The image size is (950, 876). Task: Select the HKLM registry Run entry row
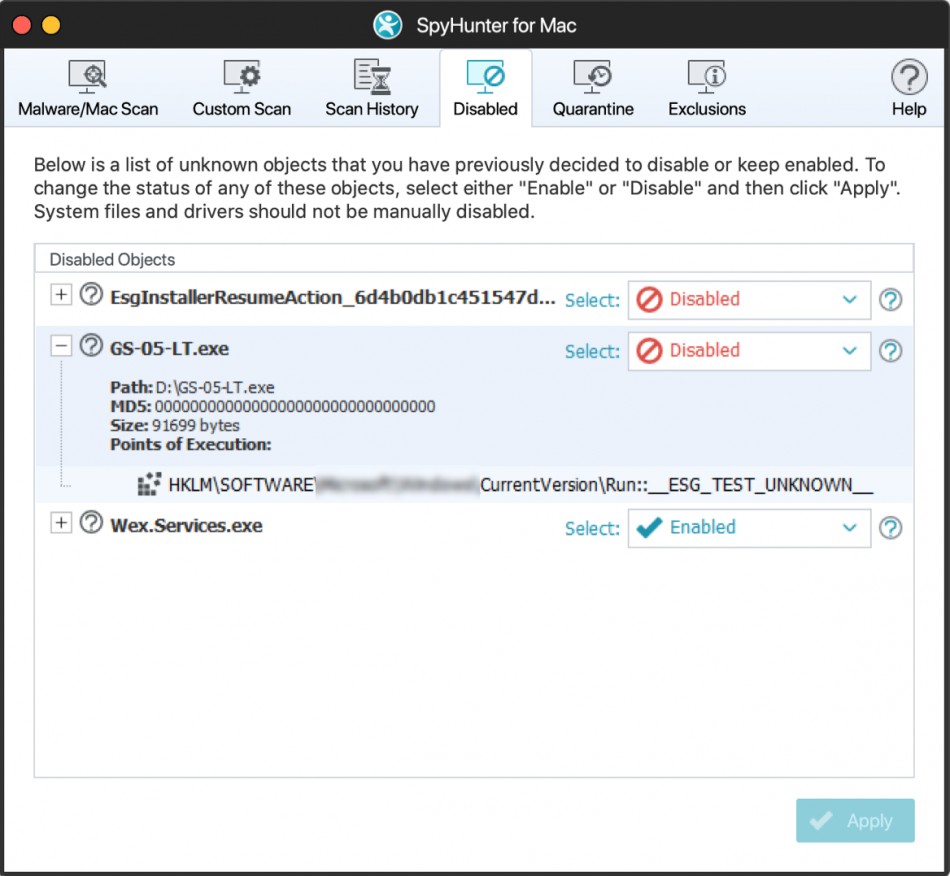point(520,485)
